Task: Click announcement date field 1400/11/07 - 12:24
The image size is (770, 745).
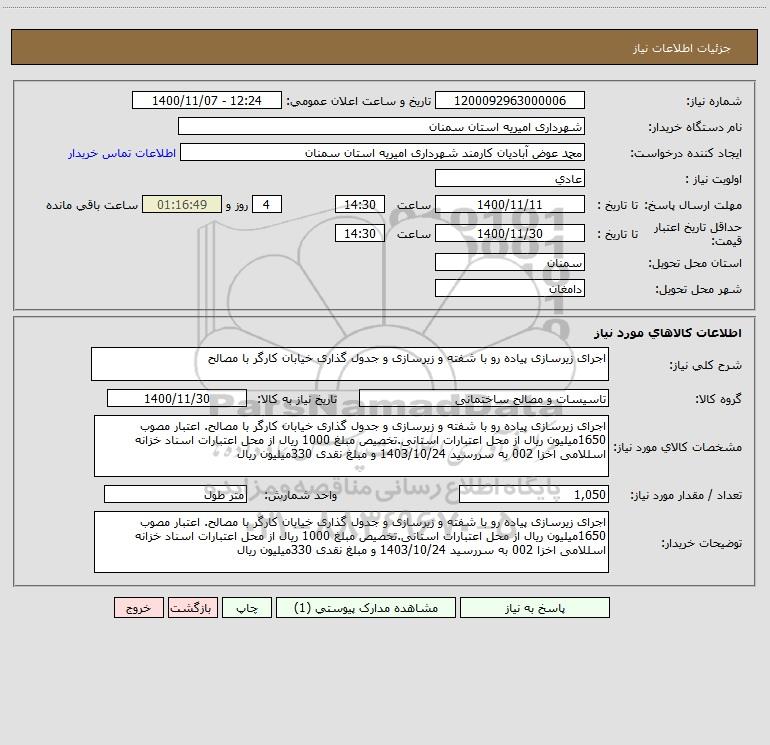Action: pyautogui.click(x=207, y=100)
